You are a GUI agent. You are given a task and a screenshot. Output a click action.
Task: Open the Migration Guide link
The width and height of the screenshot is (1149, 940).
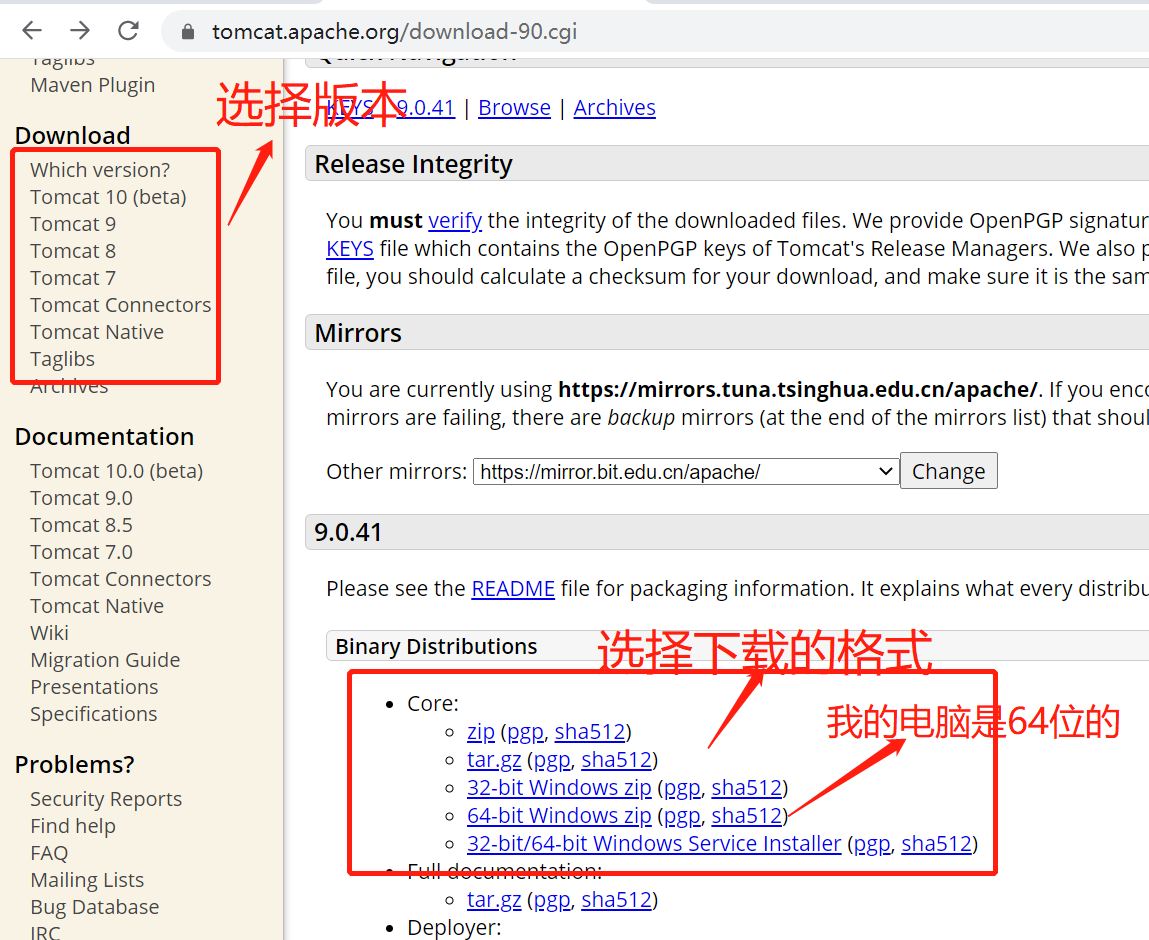(x=105, y=660)
